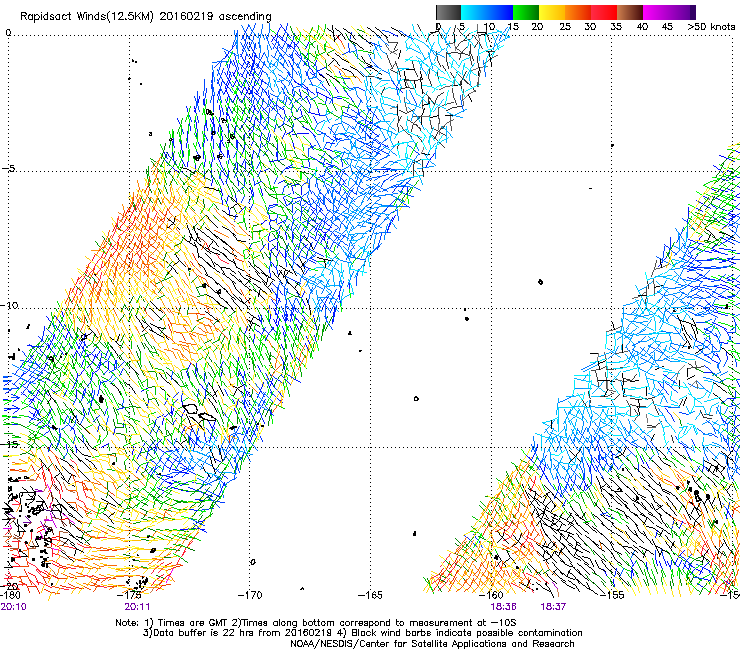The width and height of the screenshot is (740, 650).
Task: Click the '-165' longitude axis label
Action: click(370, 595)
